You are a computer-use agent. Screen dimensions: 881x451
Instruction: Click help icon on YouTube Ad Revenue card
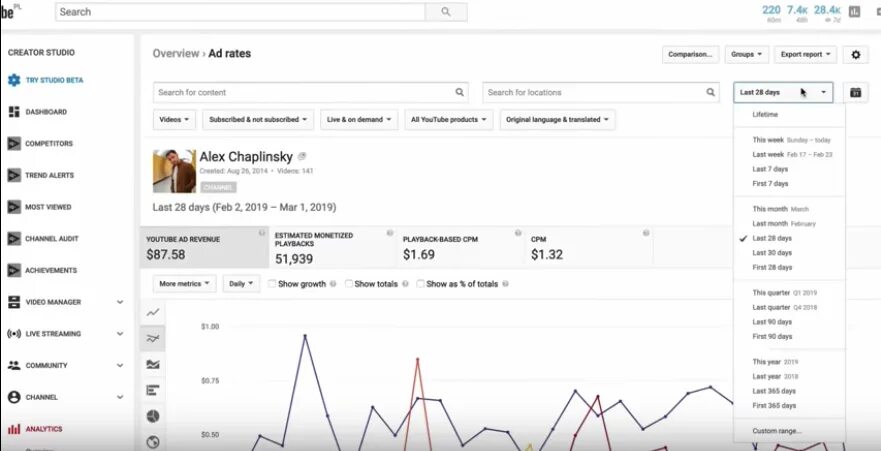tap(262, 233)
